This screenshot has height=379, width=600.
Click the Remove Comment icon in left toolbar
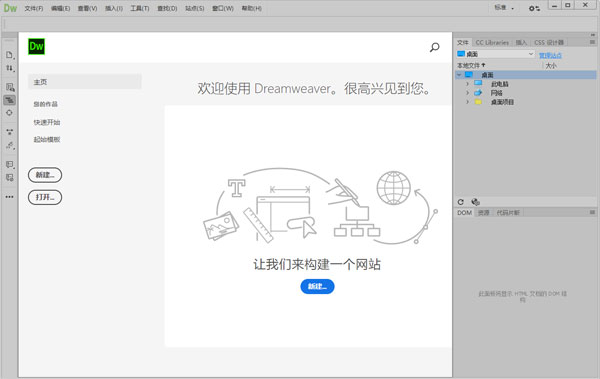pyautogui.click(x=10, y=178)
